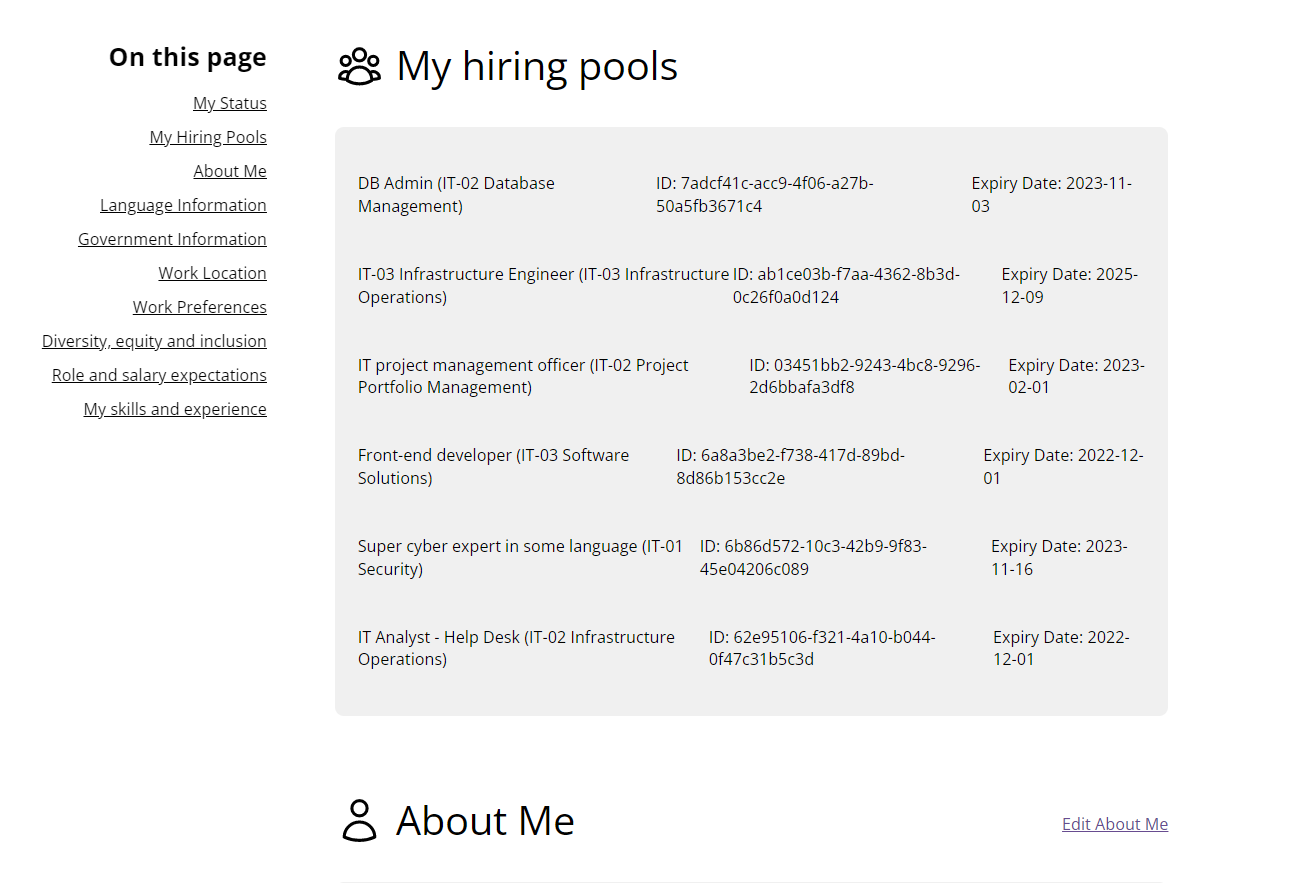Select the Front-end developer hiring pool
Screen dimensions: 1298x883
(493, 466)
